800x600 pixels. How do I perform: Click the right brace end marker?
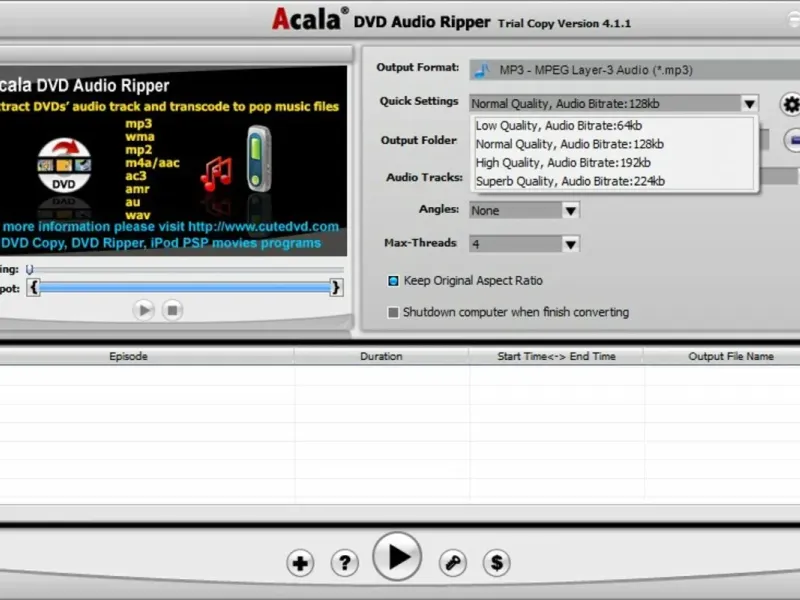point(336,287)
